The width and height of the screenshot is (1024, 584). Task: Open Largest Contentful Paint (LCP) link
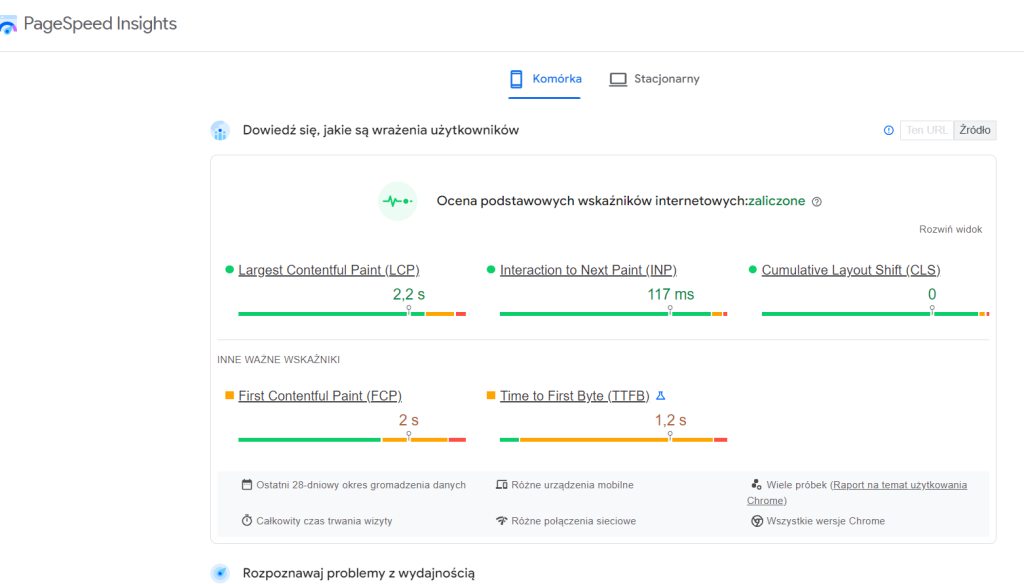pyautogui.click(x=328, y=270)
